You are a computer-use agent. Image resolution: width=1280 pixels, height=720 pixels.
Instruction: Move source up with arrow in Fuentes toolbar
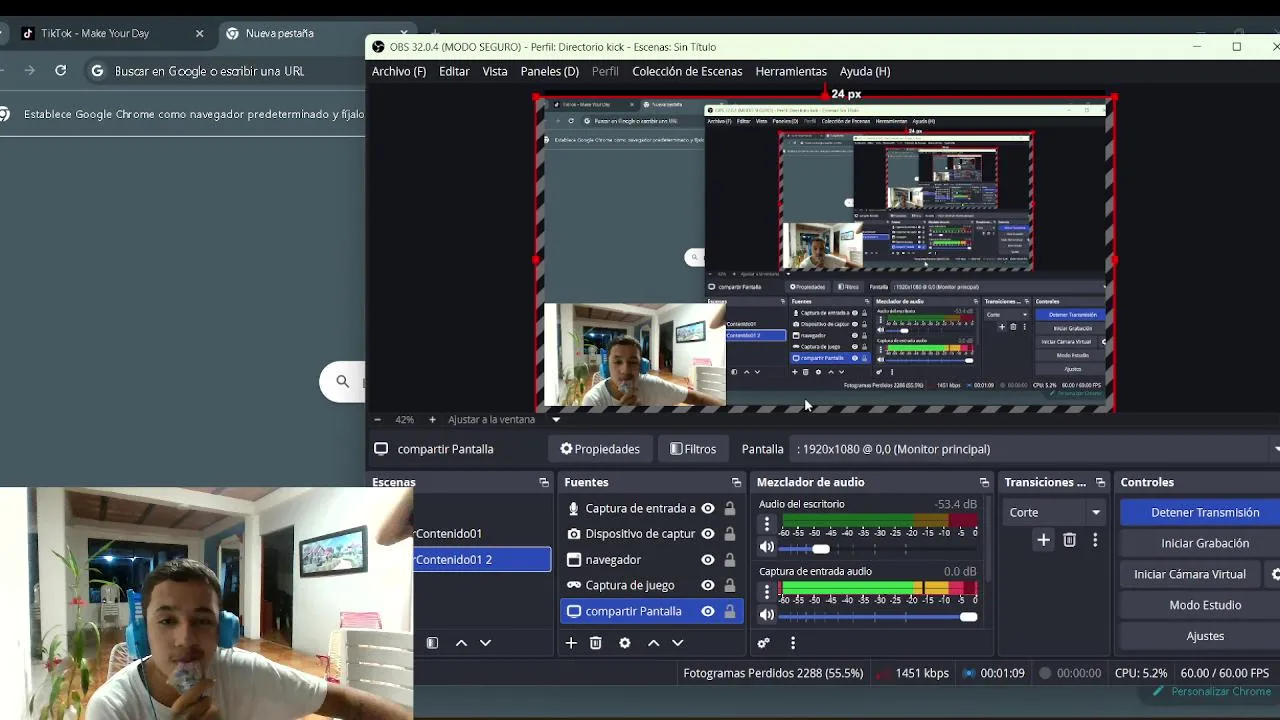point(653,643)
